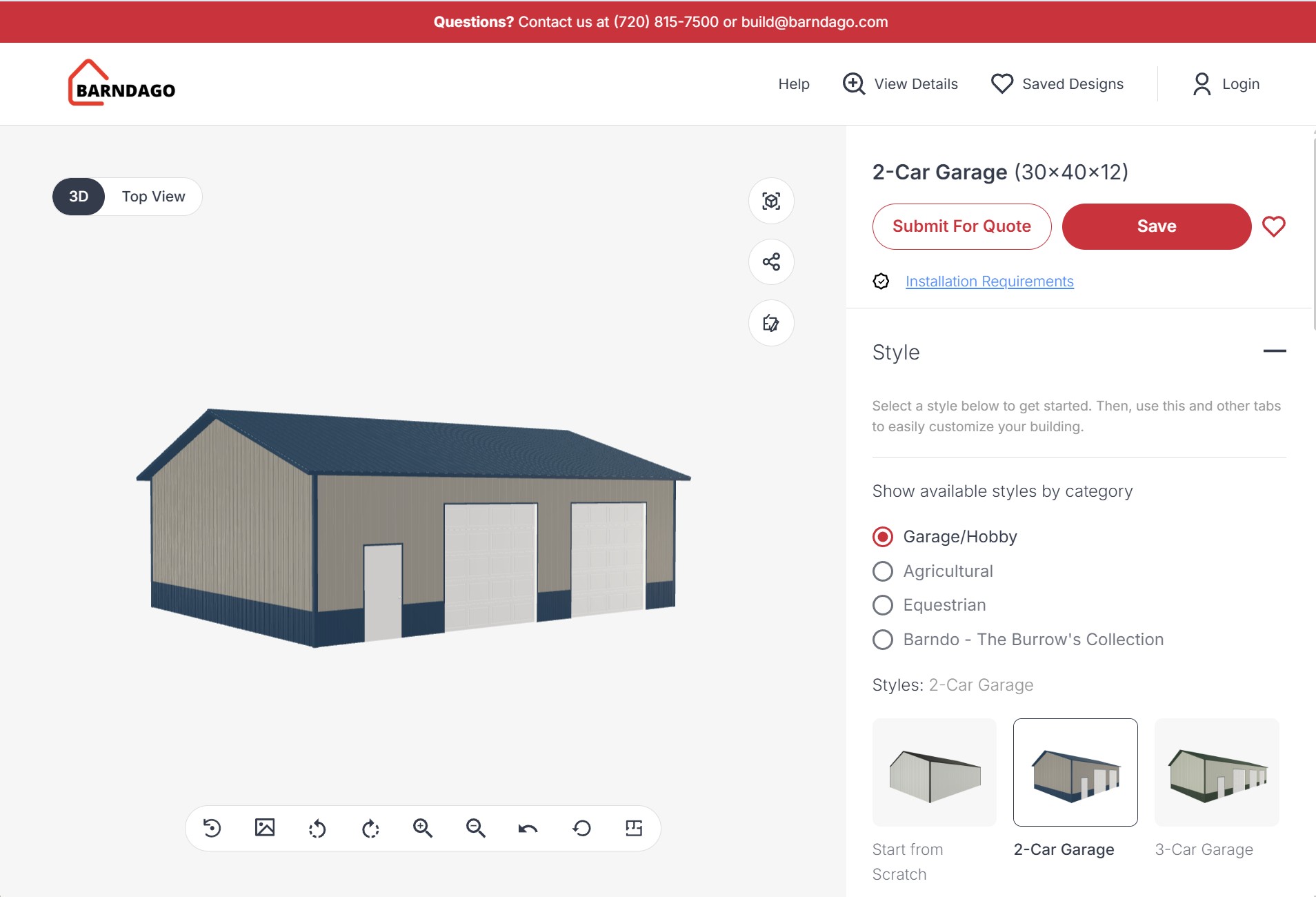
Task: Click the reset view icon with center dot
Action: (212, 828)
